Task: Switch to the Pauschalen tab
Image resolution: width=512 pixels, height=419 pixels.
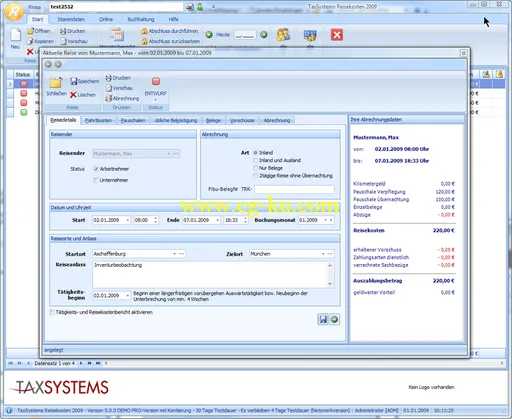Action: (x=133, y=121)
